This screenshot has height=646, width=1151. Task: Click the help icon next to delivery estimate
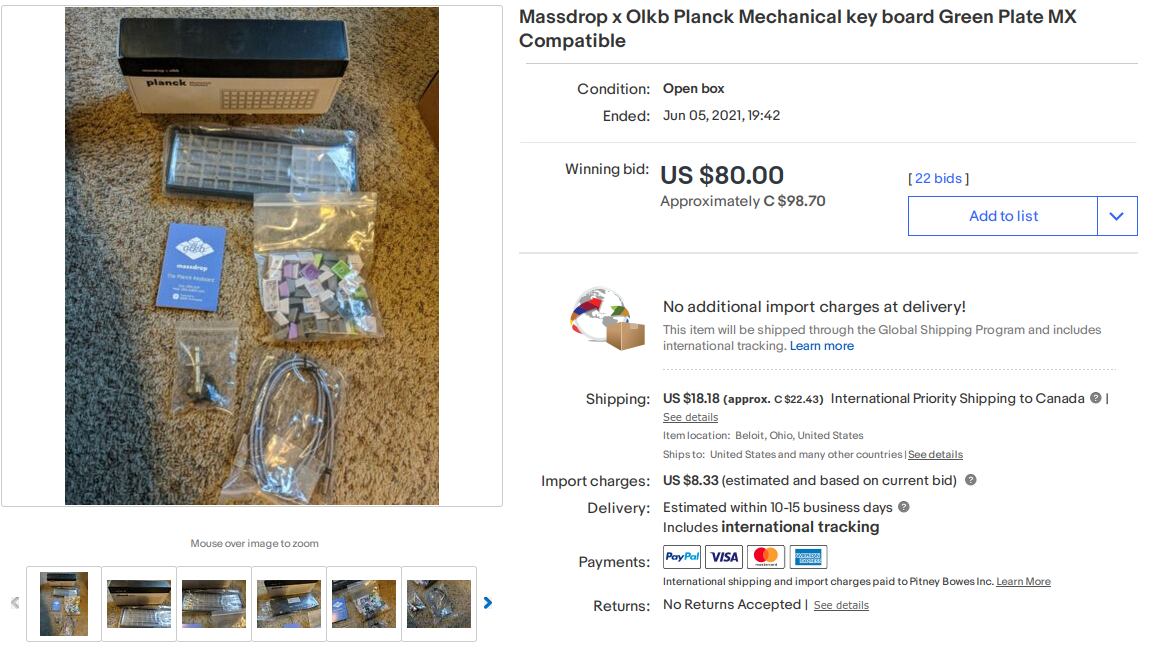click(x=904, y=507)
